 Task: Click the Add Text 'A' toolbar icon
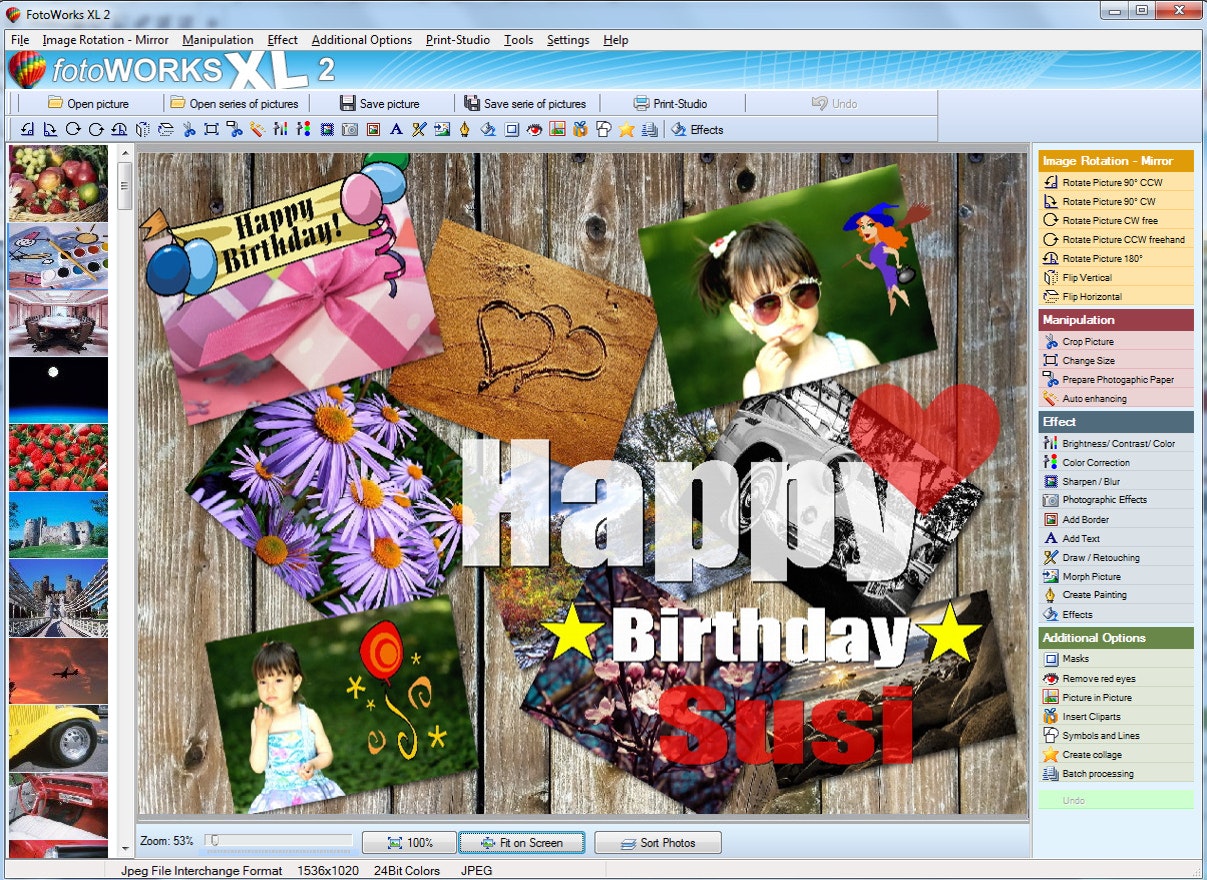point(396,129)
